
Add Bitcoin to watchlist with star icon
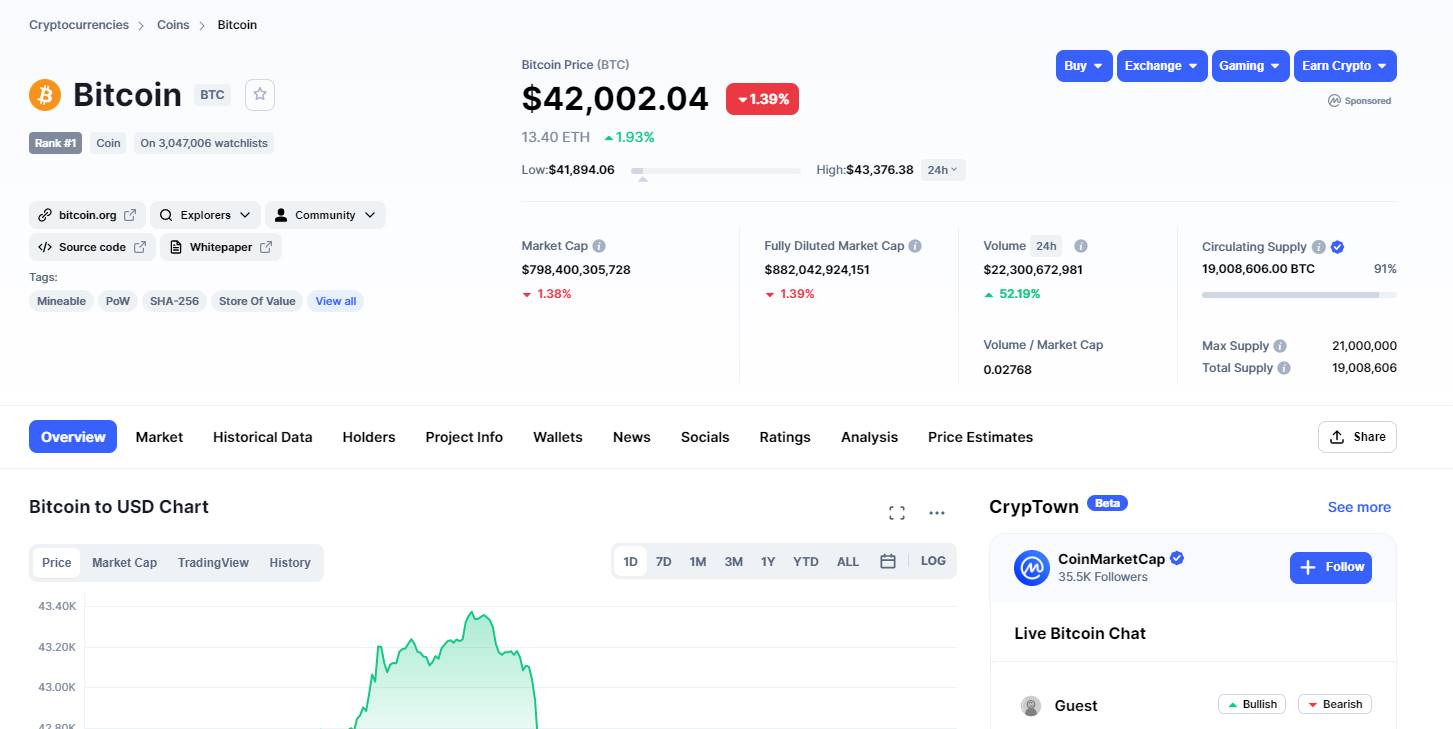[260, 95]
